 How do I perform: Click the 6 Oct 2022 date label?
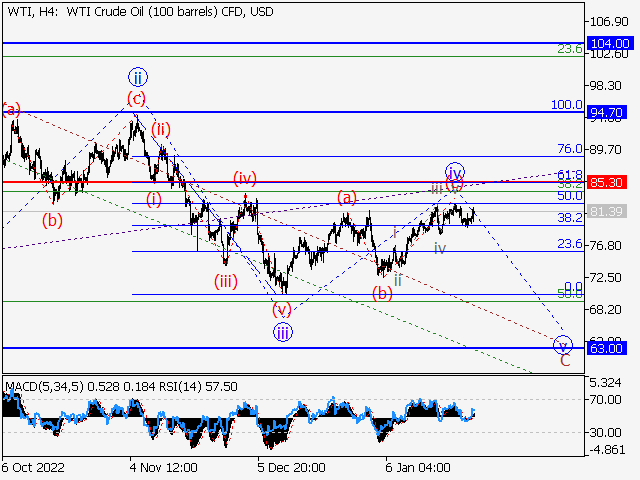[33, 467]
